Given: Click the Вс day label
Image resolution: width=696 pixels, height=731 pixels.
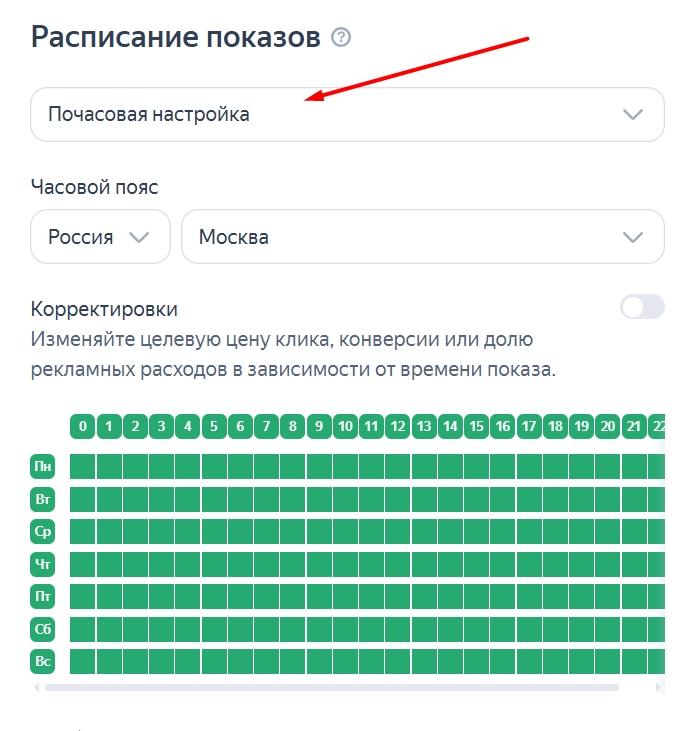Looking at the screenshot, I should pos(43,662).
